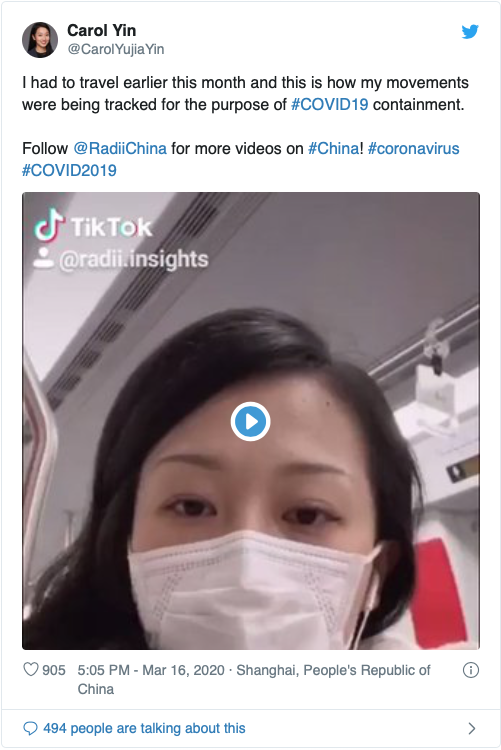Like the tweet with the heart icon
Image resolution: width=501 pixels, height=750 pixels.
(31, 670)
